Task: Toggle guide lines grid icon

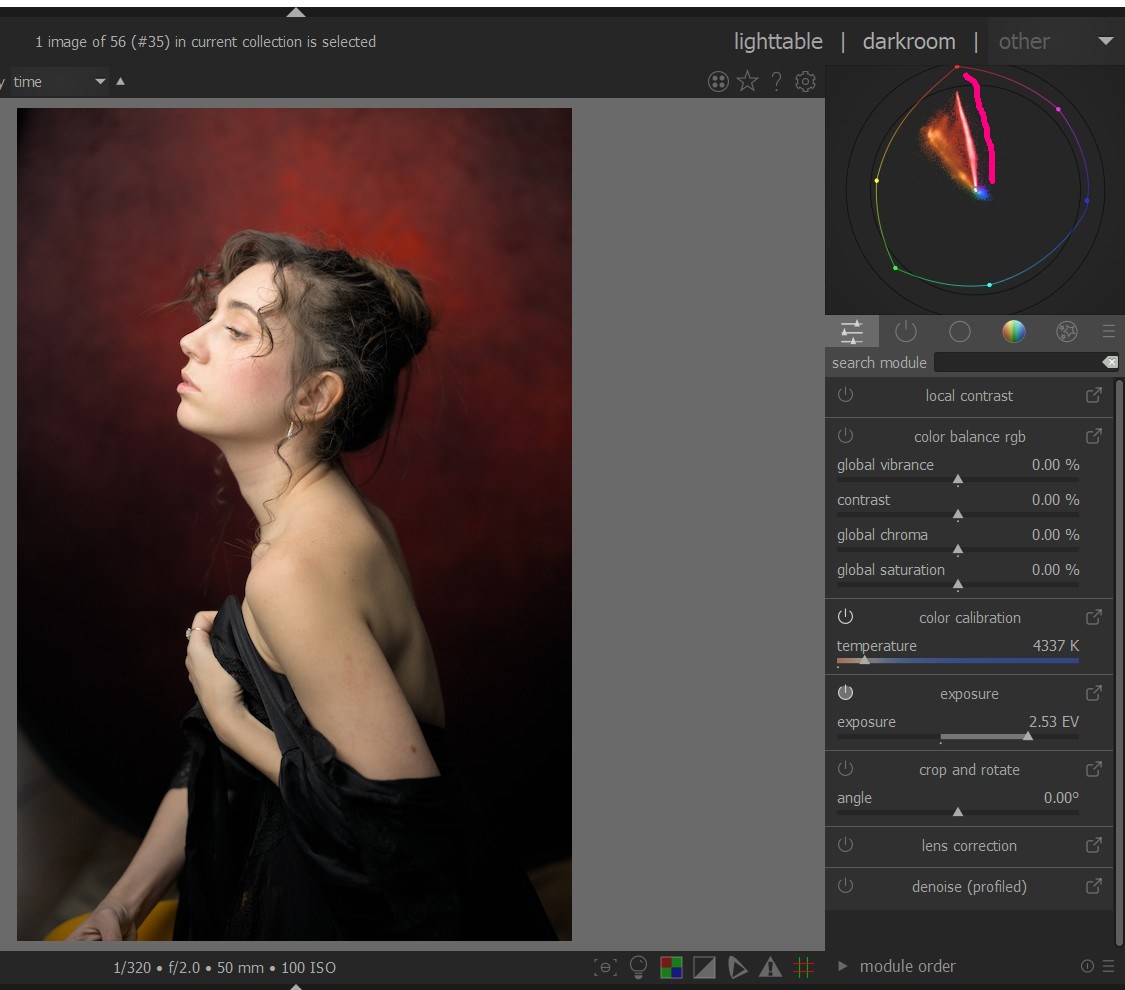Action: pos(803,967)
